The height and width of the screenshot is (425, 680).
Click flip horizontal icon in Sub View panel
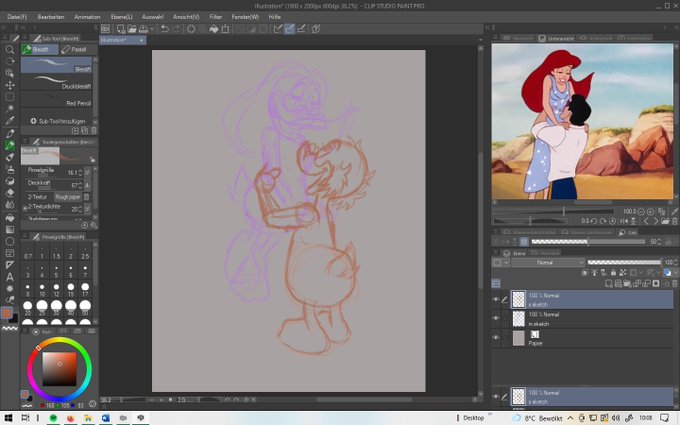624,221
